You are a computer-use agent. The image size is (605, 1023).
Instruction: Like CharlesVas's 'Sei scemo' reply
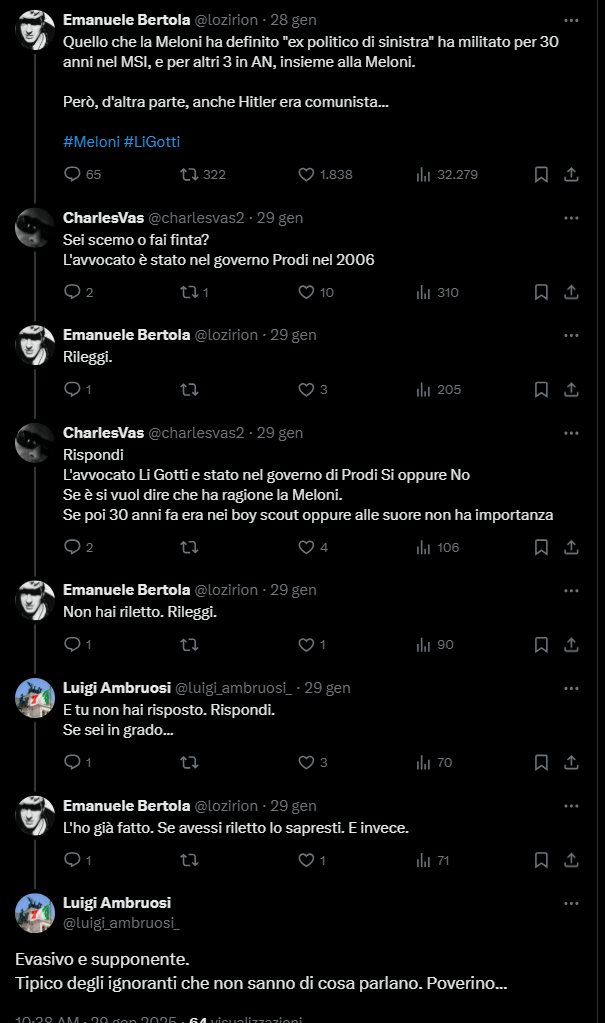[307, 292]
